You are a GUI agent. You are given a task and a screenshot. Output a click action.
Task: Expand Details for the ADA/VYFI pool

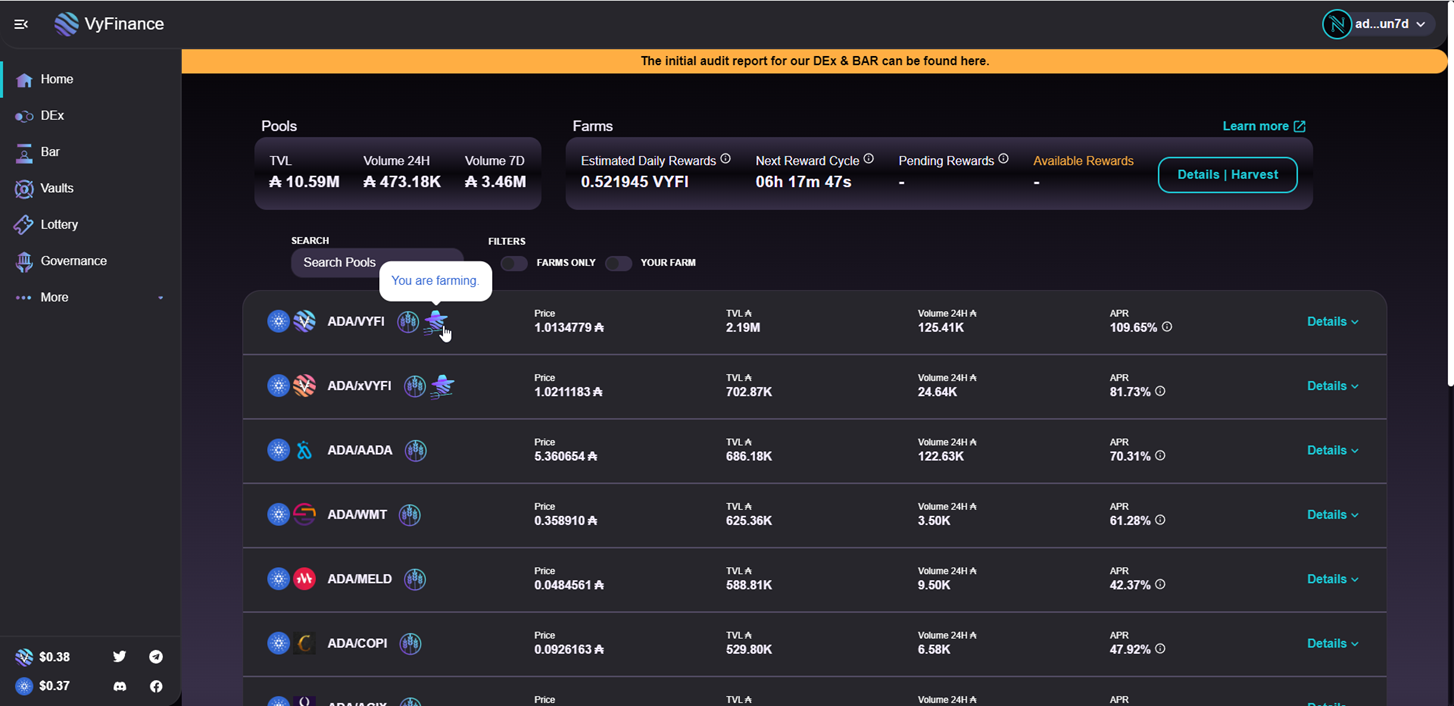1332,322
